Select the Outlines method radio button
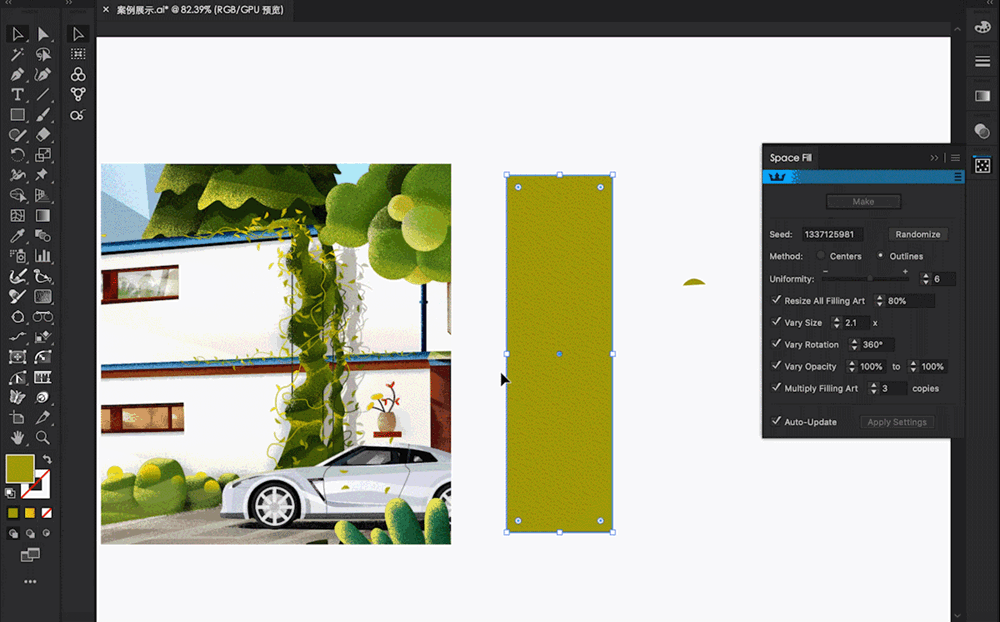The image size is (1000, 622). [880, 256]
